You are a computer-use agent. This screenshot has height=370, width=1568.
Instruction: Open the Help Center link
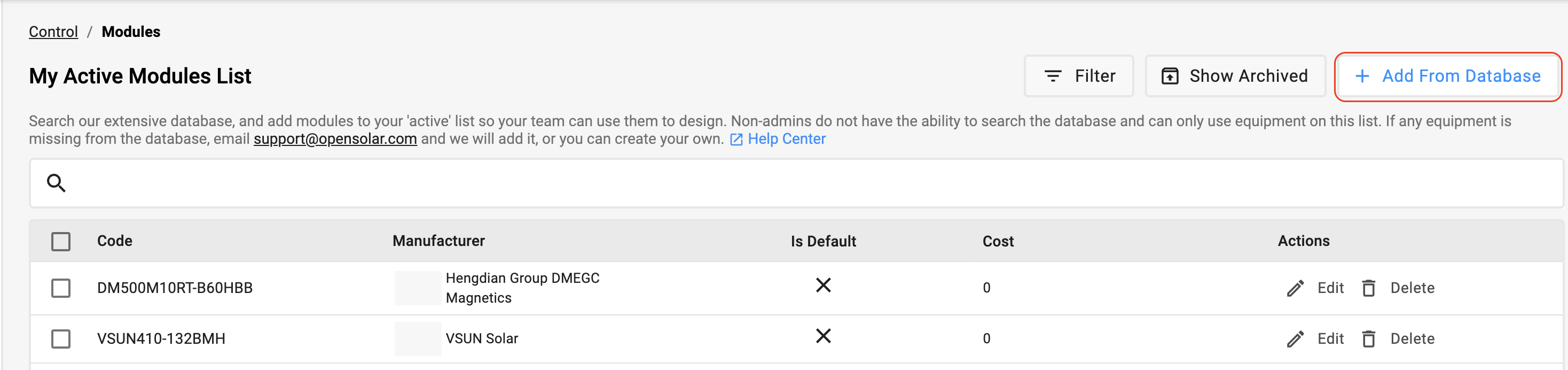787,139
